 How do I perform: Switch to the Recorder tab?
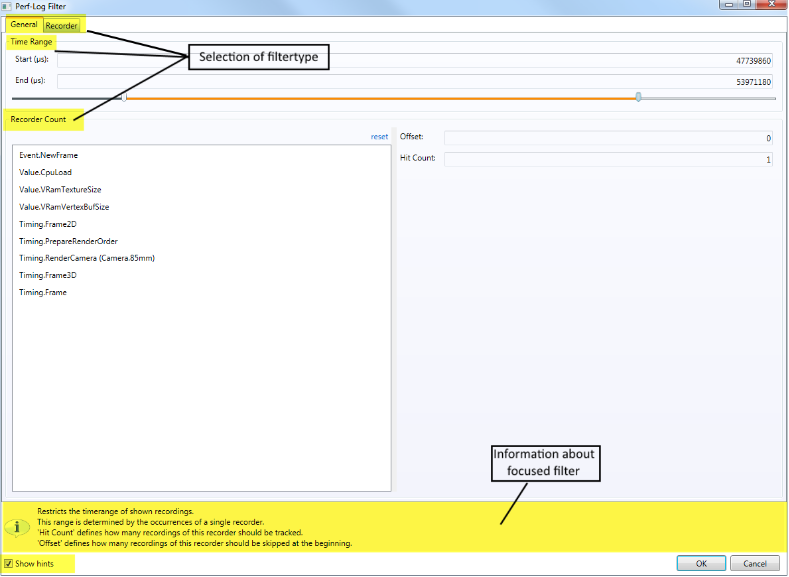pos(61,26)
